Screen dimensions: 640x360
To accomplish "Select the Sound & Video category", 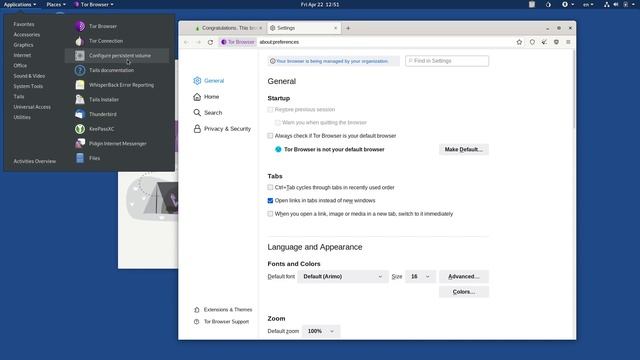I will point(29,76).
